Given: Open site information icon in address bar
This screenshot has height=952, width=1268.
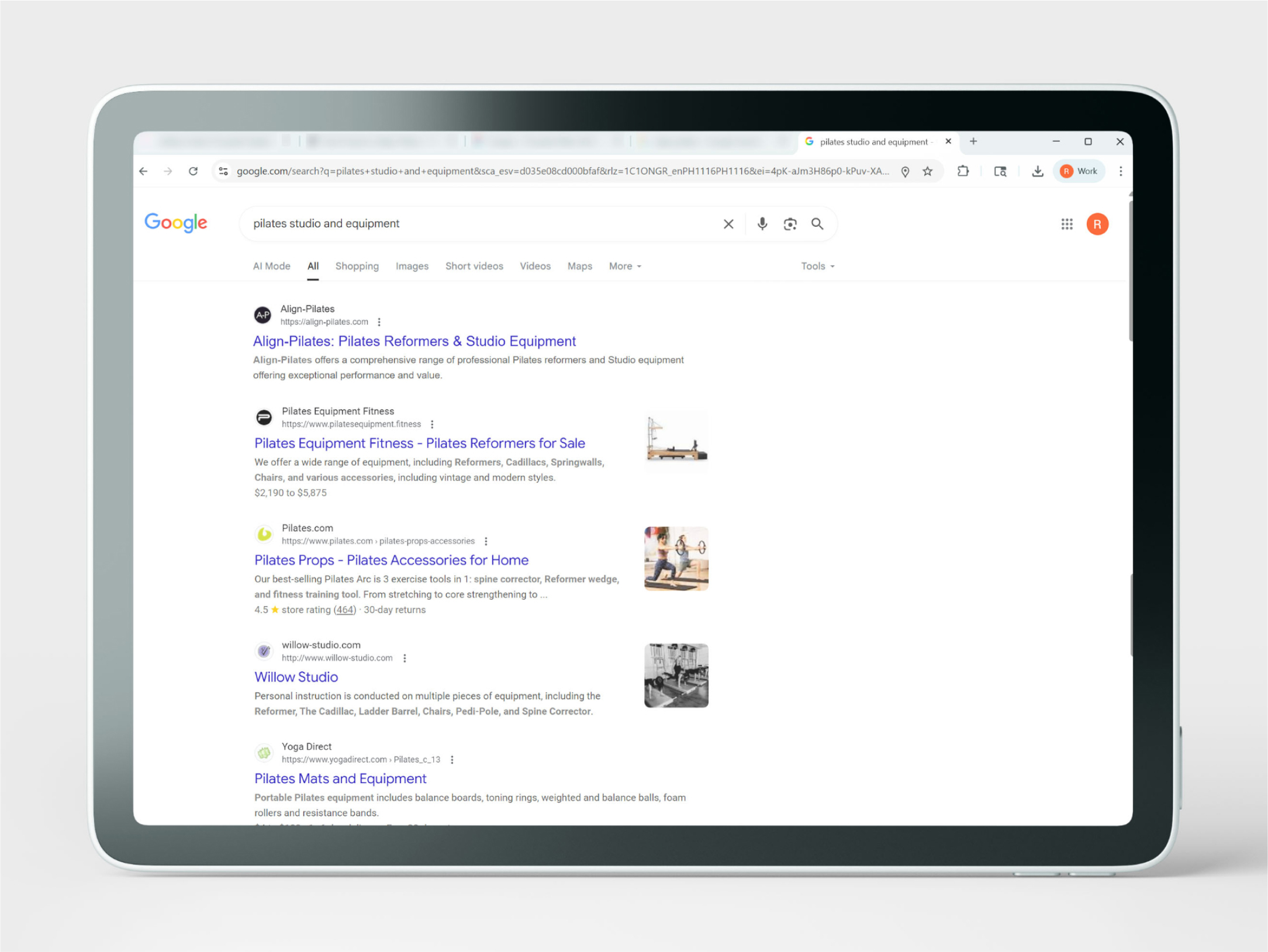Looking at the screenshot, I should [223, 171].
